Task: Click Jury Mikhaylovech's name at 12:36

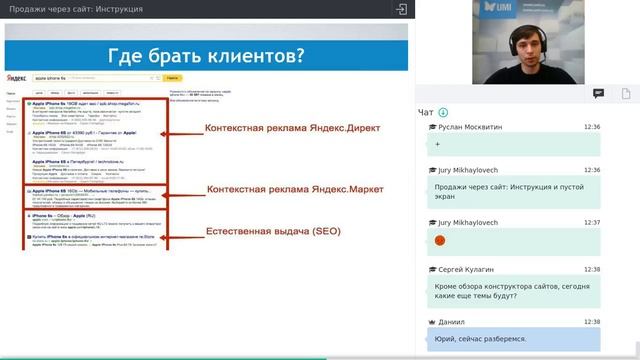Action: [x=468, y=170]
